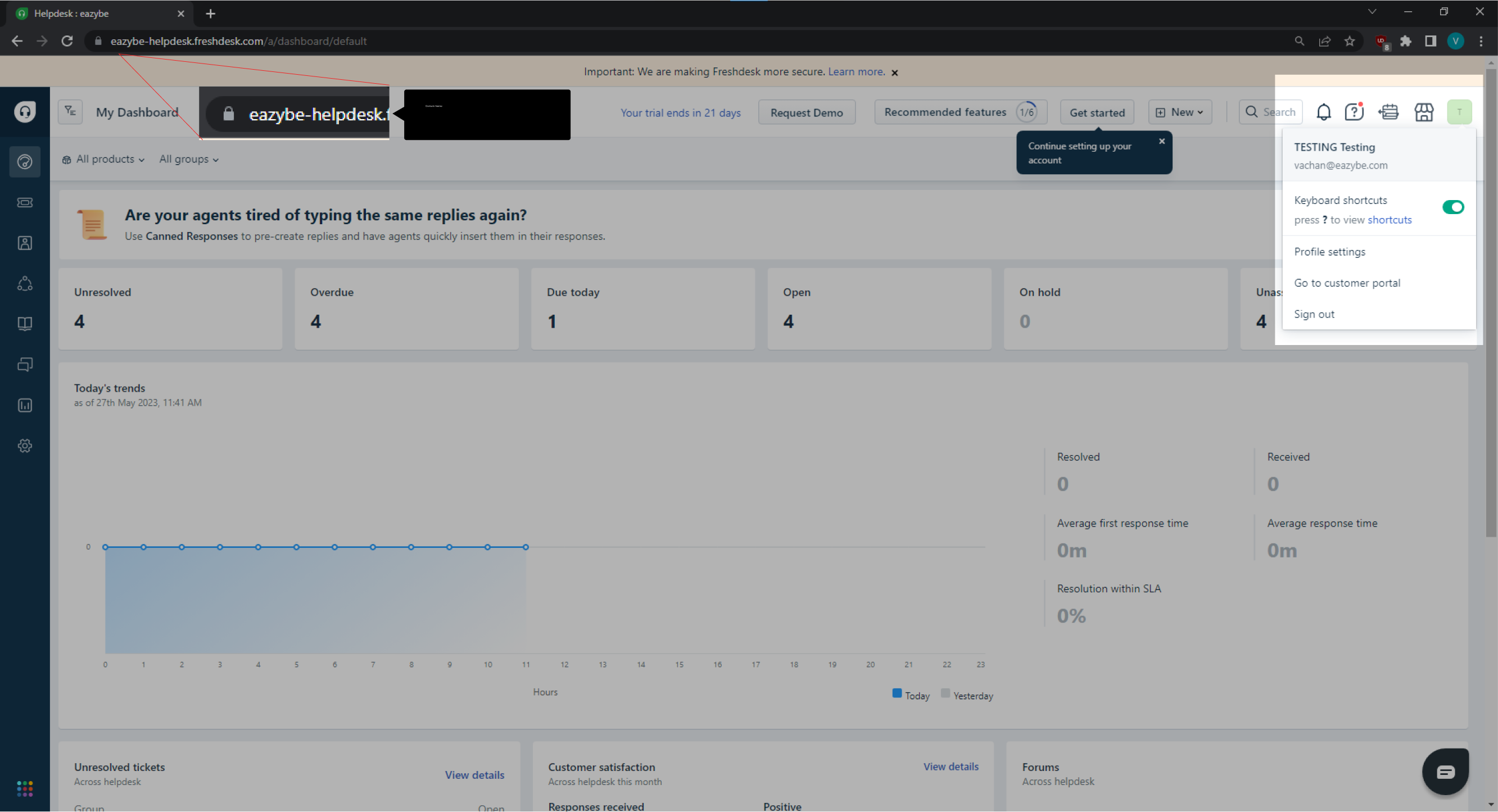Open the app switcher dots icon
This screenshot has height=812, width=1498.
[24, 788]
